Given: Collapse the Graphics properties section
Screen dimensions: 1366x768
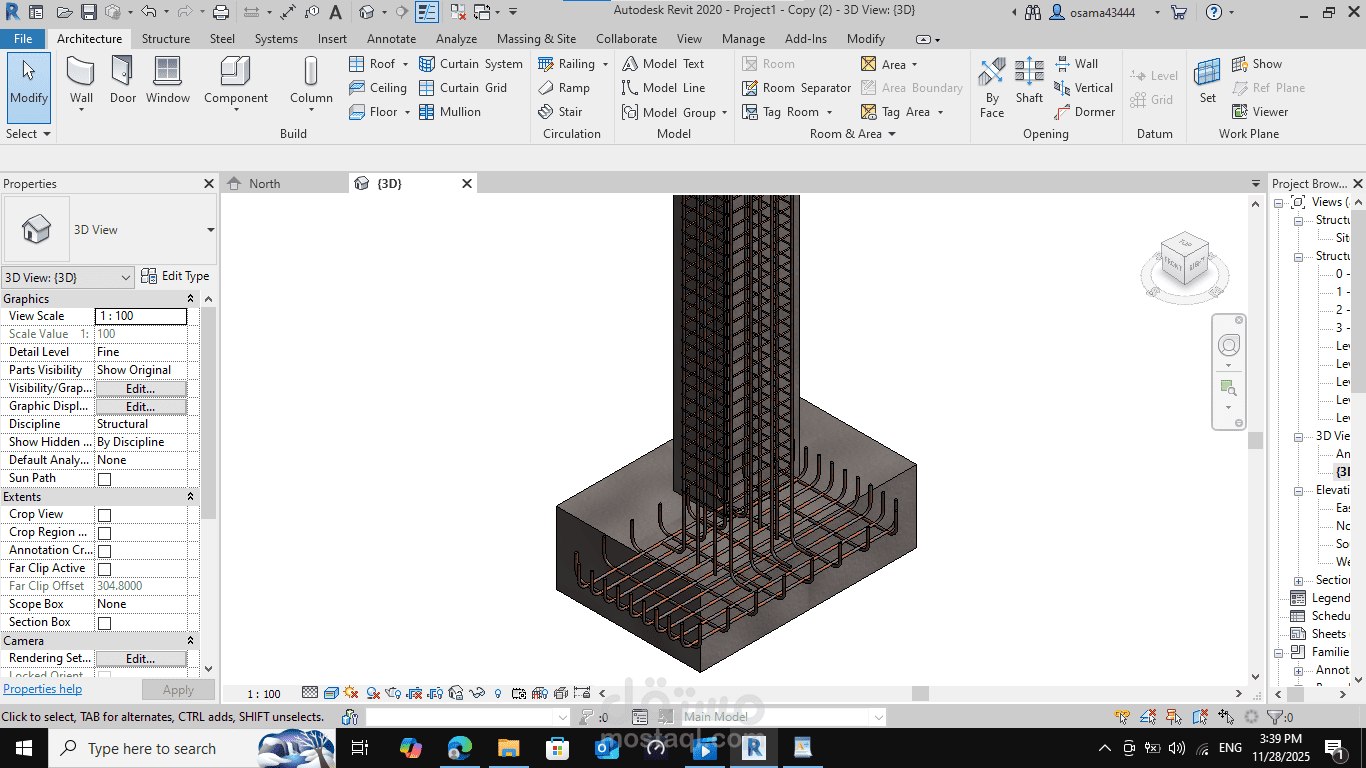Looking at the screenshot, I should 191,299.
